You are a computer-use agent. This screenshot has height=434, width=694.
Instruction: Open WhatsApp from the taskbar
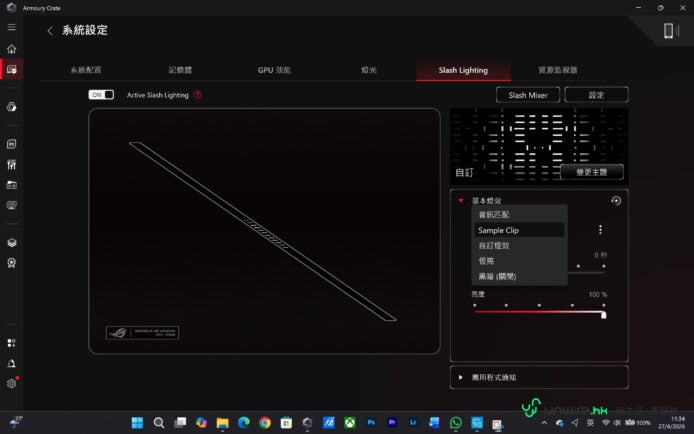coord(455,422)
